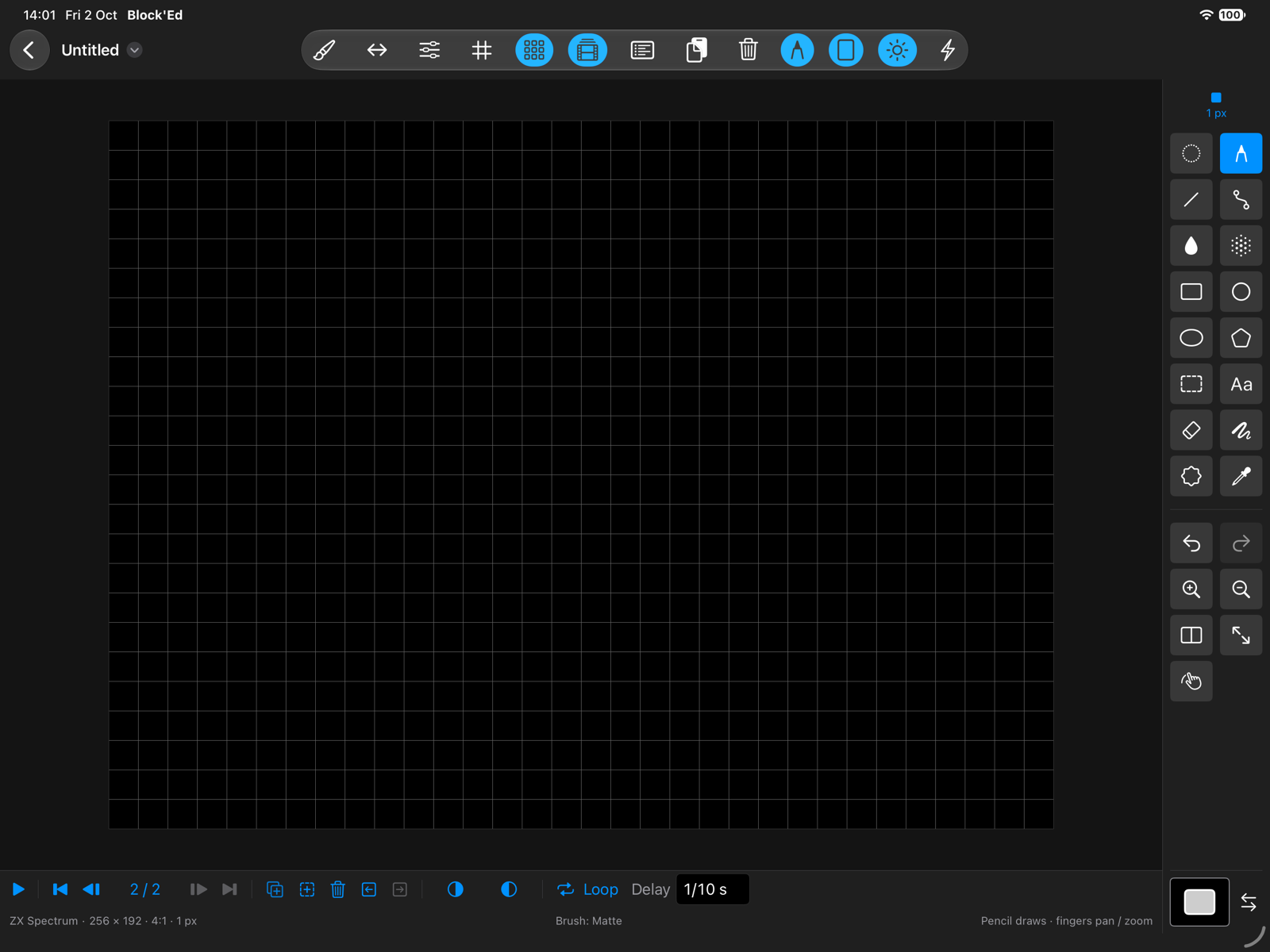This screenshot has width=1270, height=952.
Task: Fit canvas with the expand arrows icon
Action: pyautogui.click(x=1241, y=635)
